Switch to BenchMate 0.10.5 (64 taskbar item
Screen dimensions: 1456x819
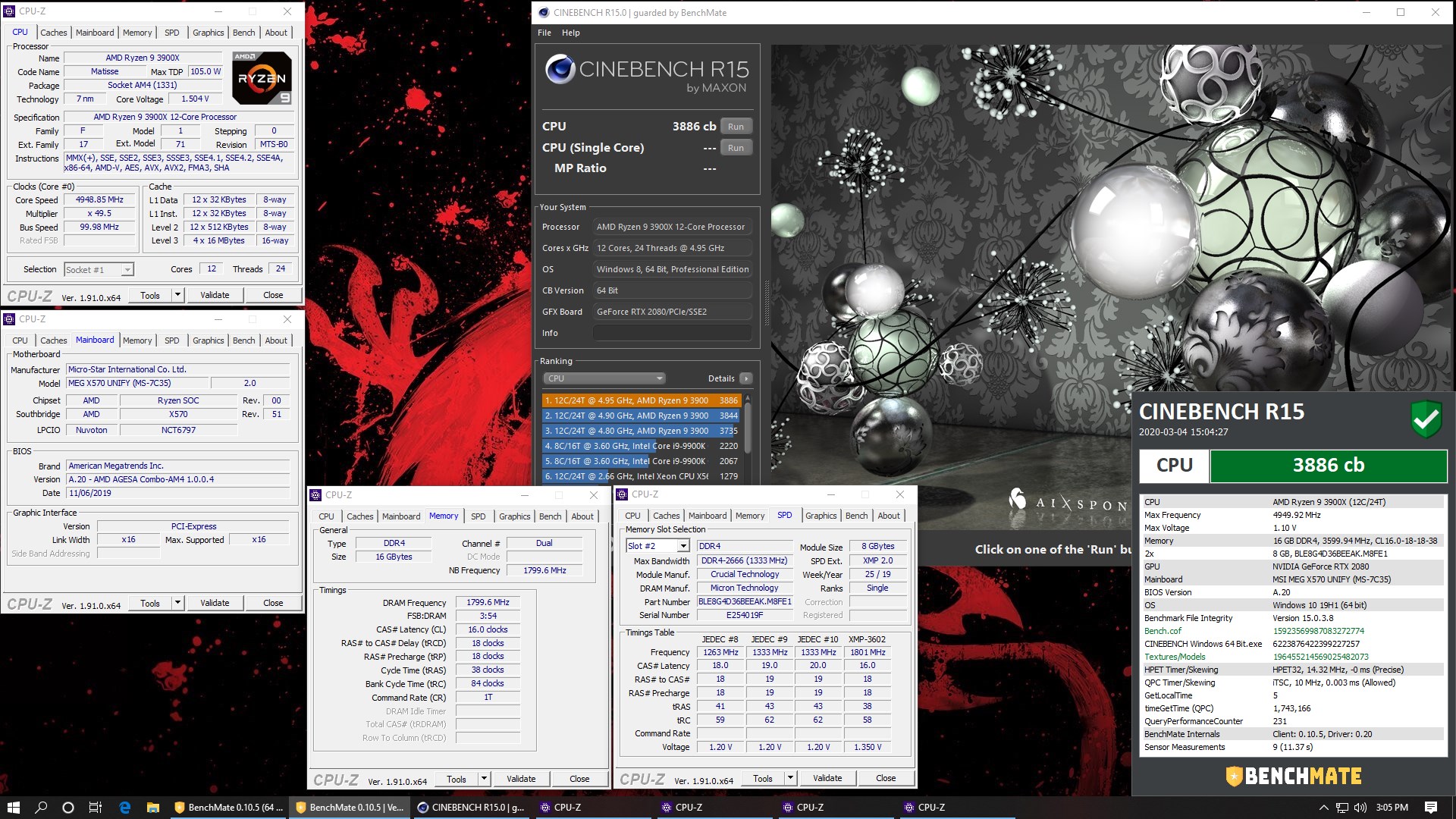click(x=228, y=807)
